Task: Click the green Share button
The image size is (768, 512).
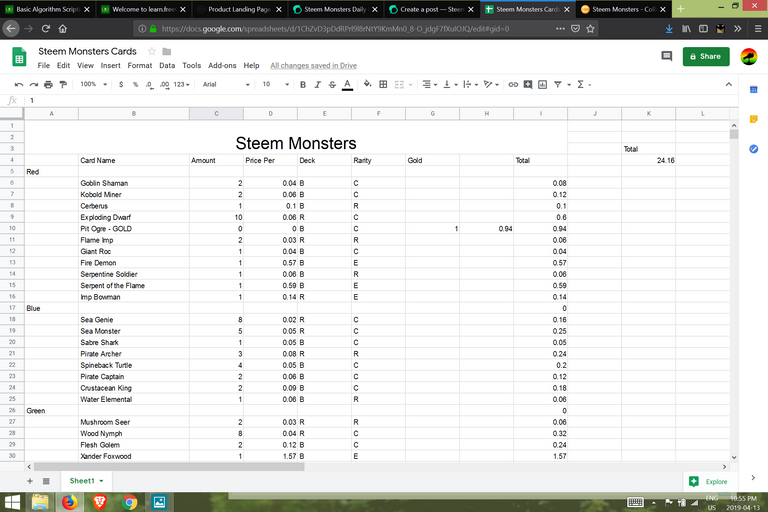Action: [x=706, y=56]
